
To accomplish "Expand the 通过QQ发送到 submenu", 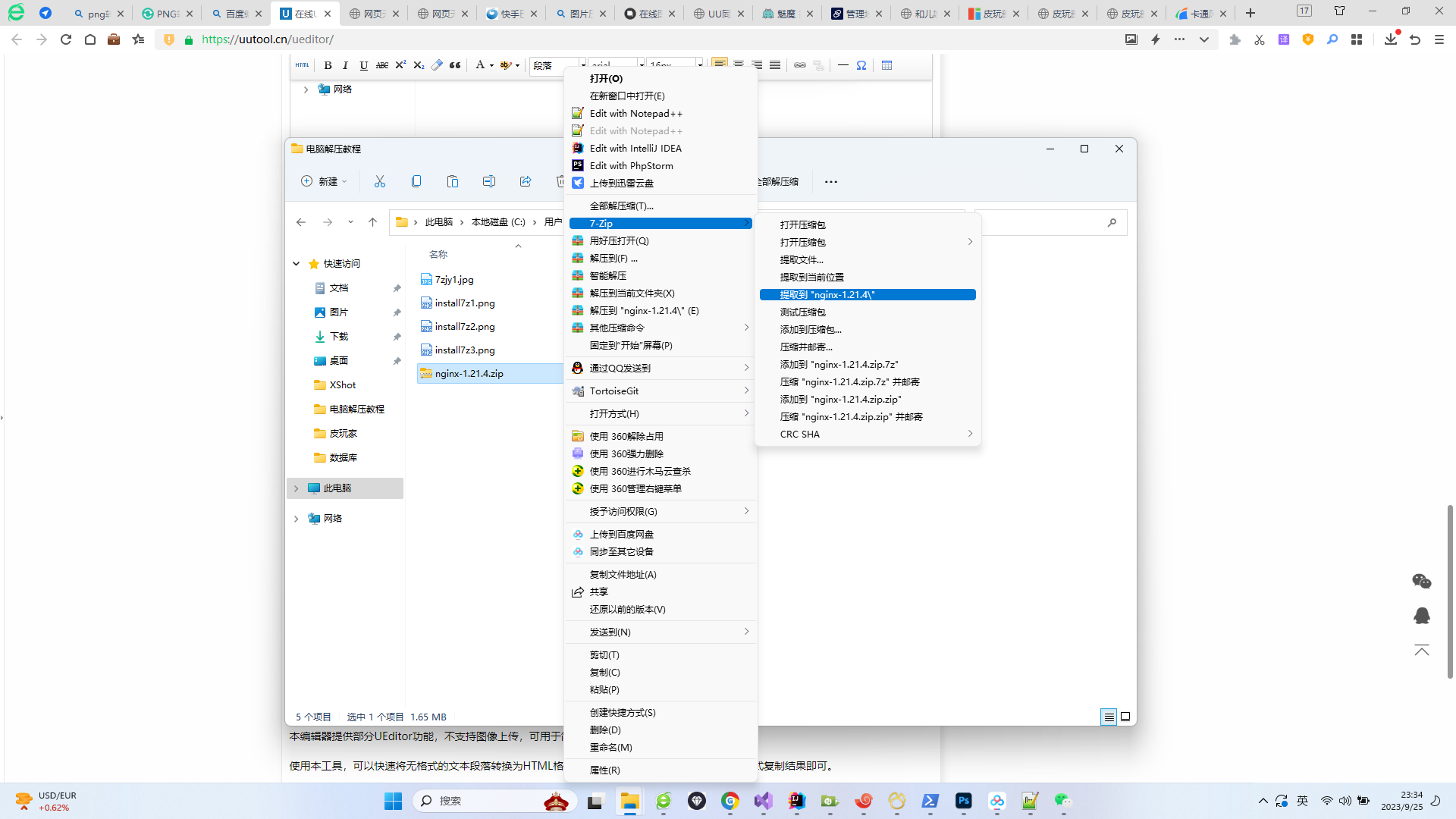I will pos(661,368).
